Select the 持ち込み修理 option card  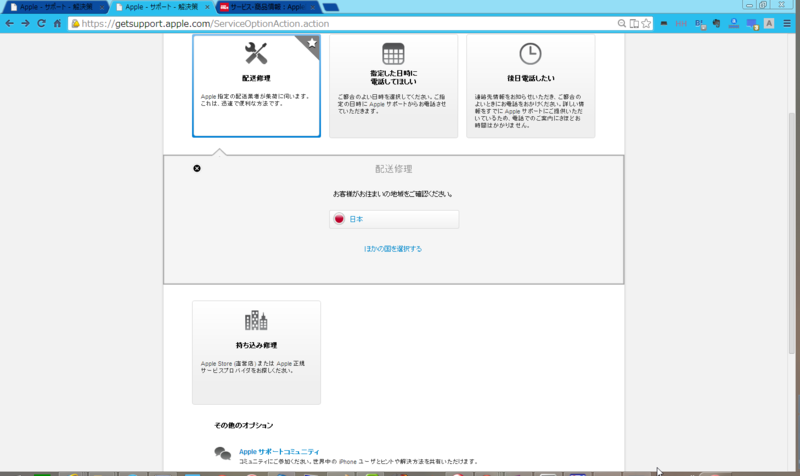click(x=256, y=353)
